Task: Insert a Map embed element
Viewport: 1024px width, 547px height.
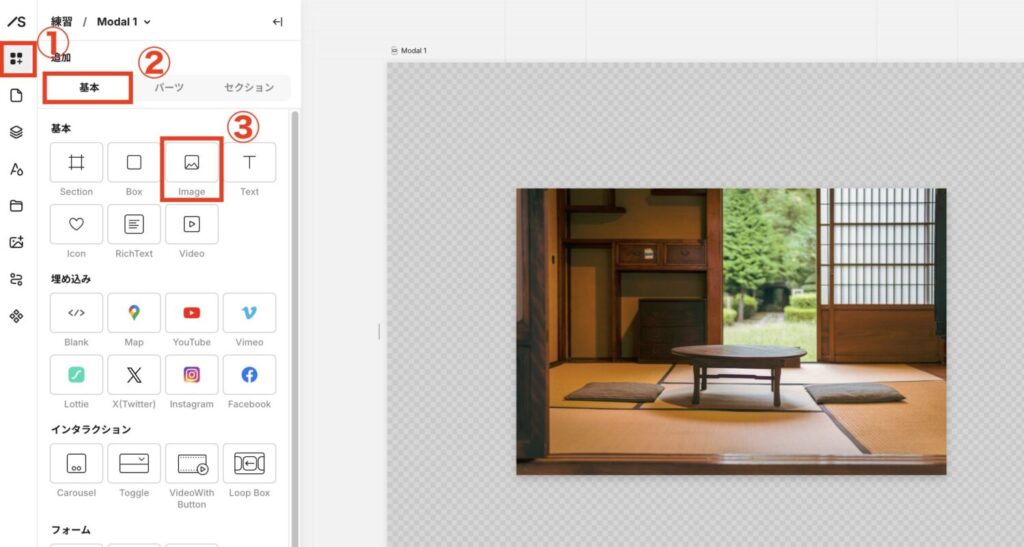Action: click(134, 314)
